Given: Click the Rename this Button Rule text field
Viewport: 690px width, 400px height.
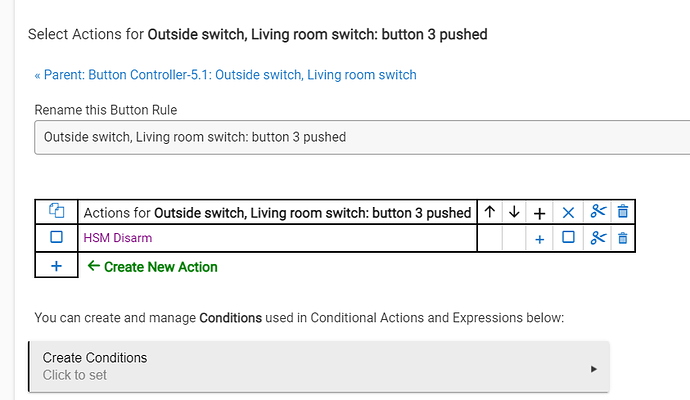Looking at the screenshot, I should (360, 137).
